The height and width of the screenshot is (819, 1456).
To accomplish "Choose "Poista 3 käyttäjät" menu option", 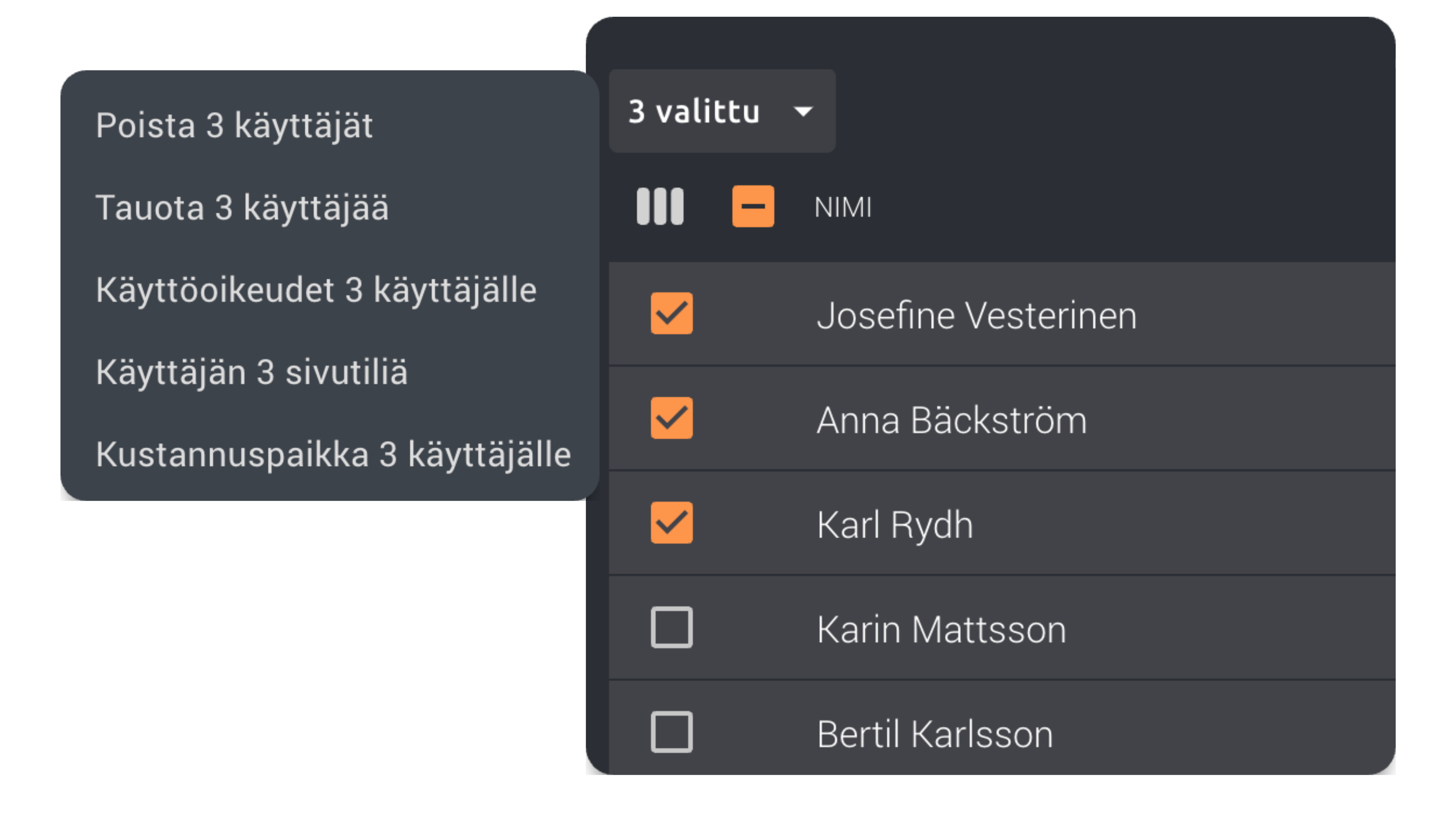I will [x=234, y=125].
